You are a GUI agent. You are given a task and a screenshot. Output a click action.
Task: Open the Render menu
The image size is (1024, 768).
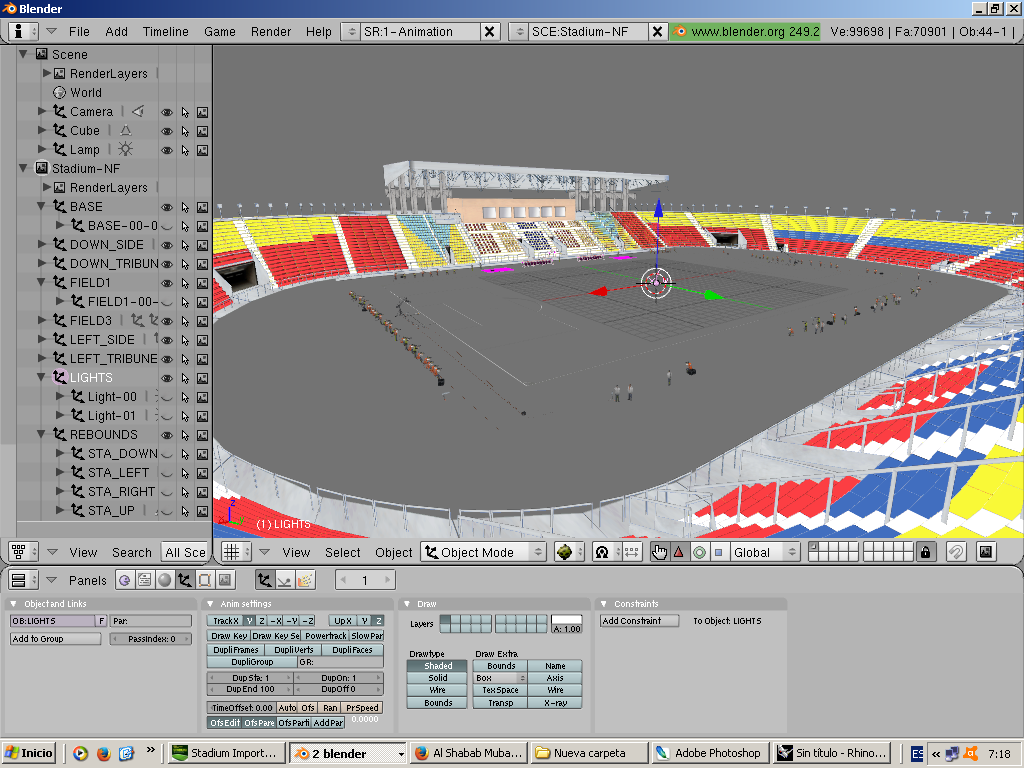pyautogui.click(x=271, y=31)
